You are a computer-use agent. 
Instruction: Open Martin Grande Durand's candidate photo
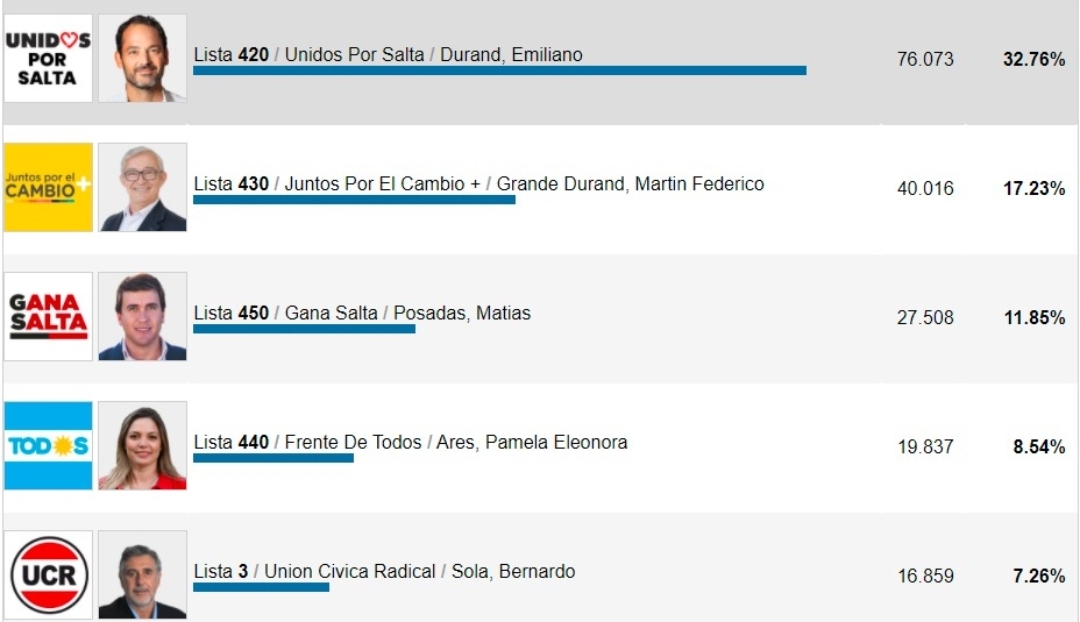click(143, 187)
